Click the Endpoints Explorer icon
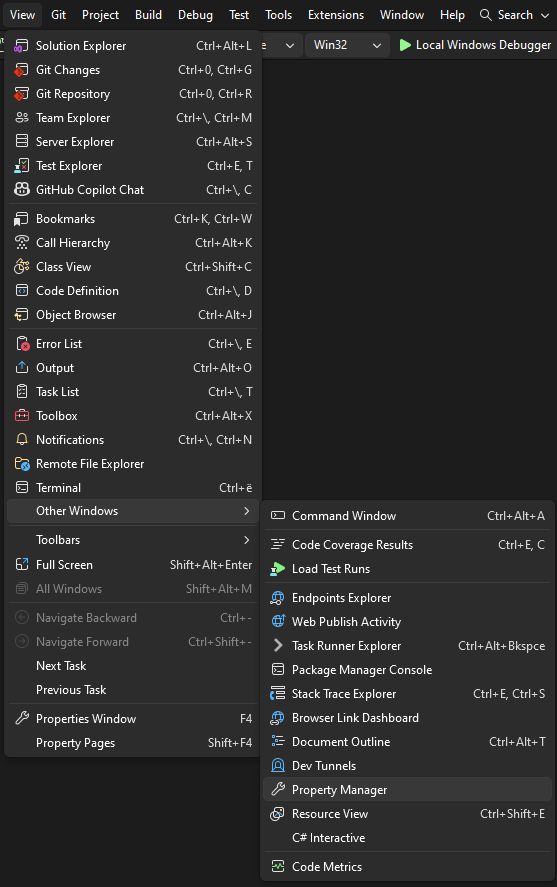The height and width of the screenshot is (887, 557). tap(278, 598)
